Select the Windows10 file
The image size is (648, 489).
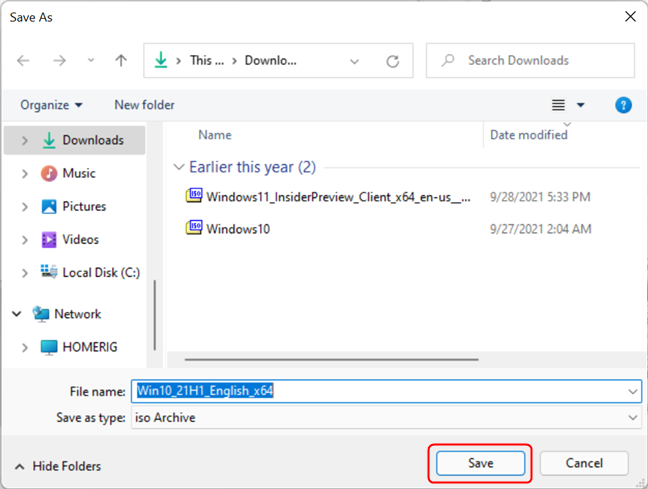point(238,229)
